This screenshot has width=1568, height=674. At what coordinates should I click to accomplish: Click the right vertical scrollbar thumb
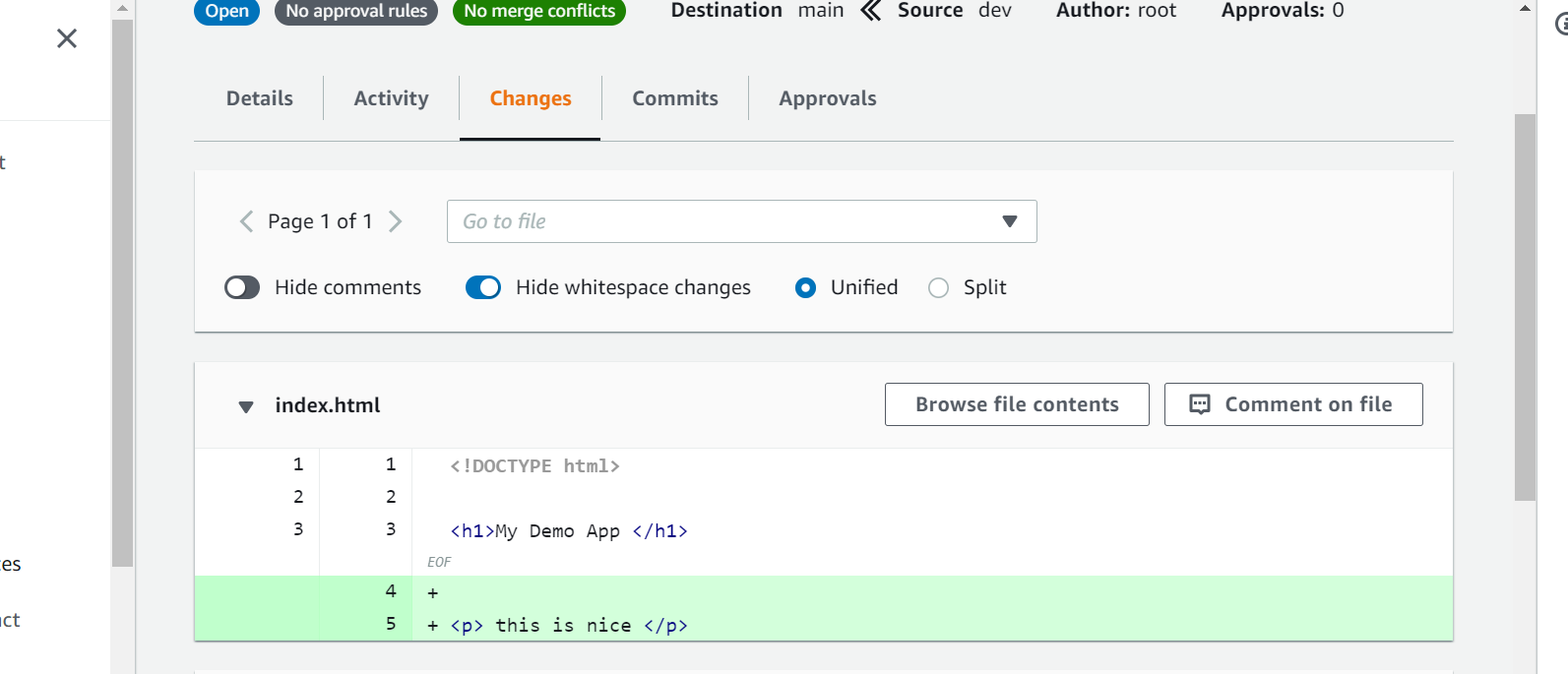point(1525,307)
